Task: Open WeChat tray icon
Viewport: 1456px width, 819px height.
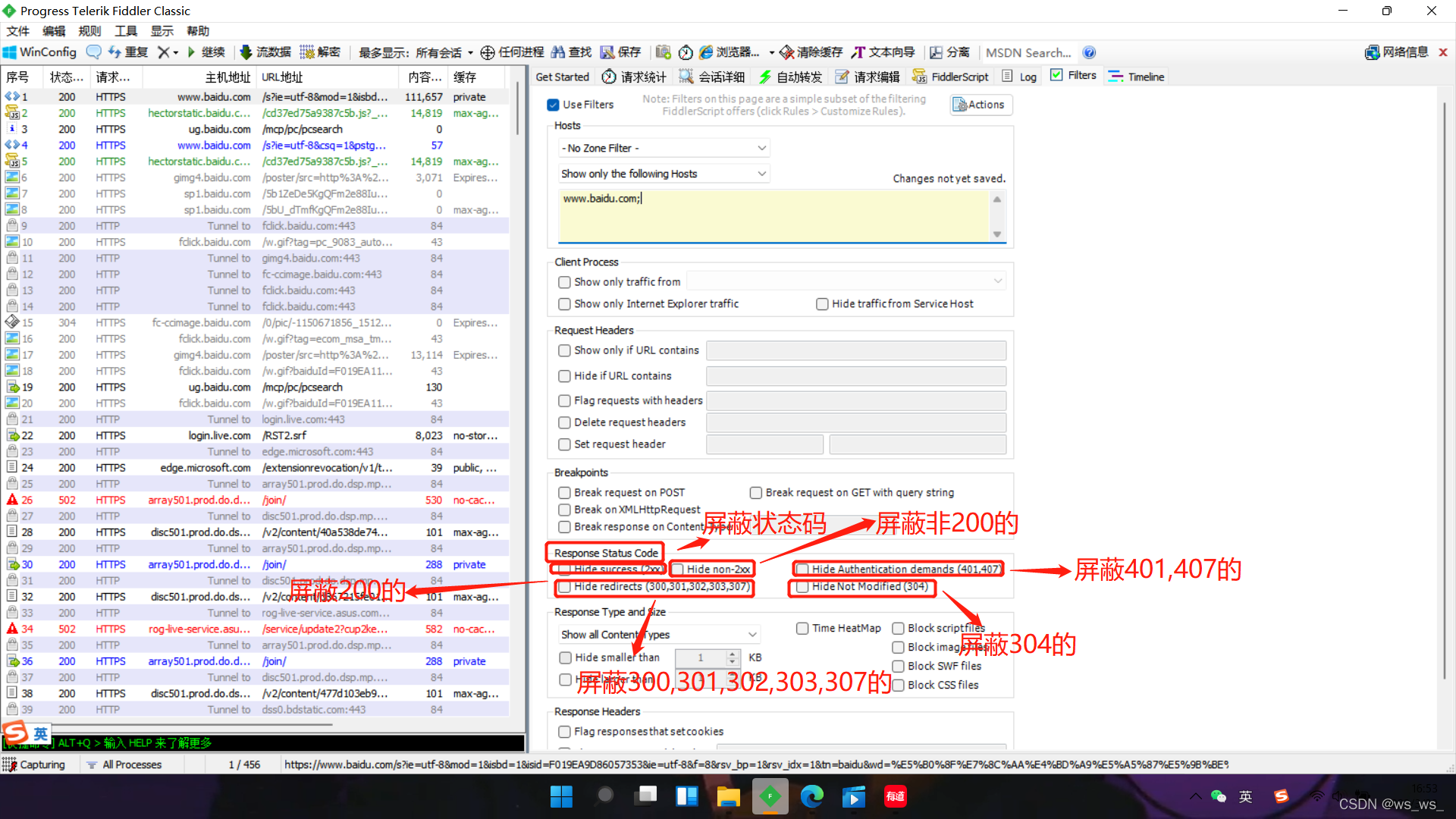Action: (x=1219, y=796)
